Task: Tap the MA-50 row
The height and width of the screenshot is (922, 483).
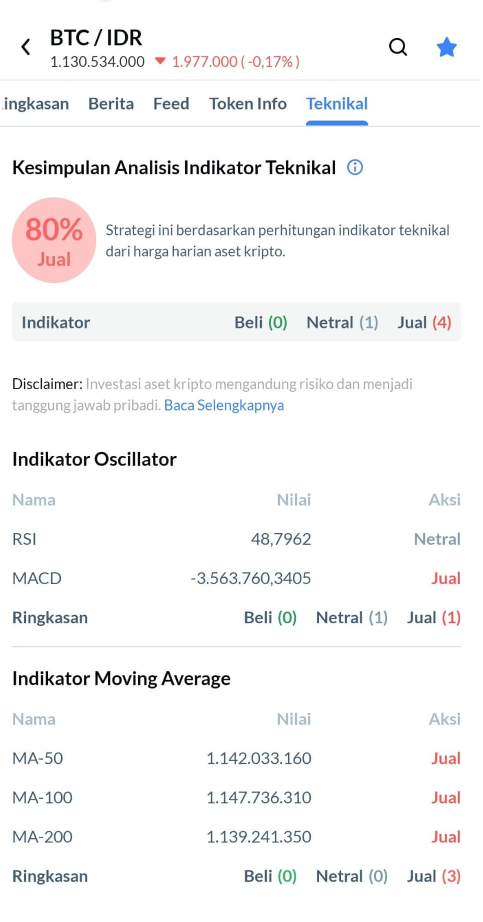Action: (236, 758)
